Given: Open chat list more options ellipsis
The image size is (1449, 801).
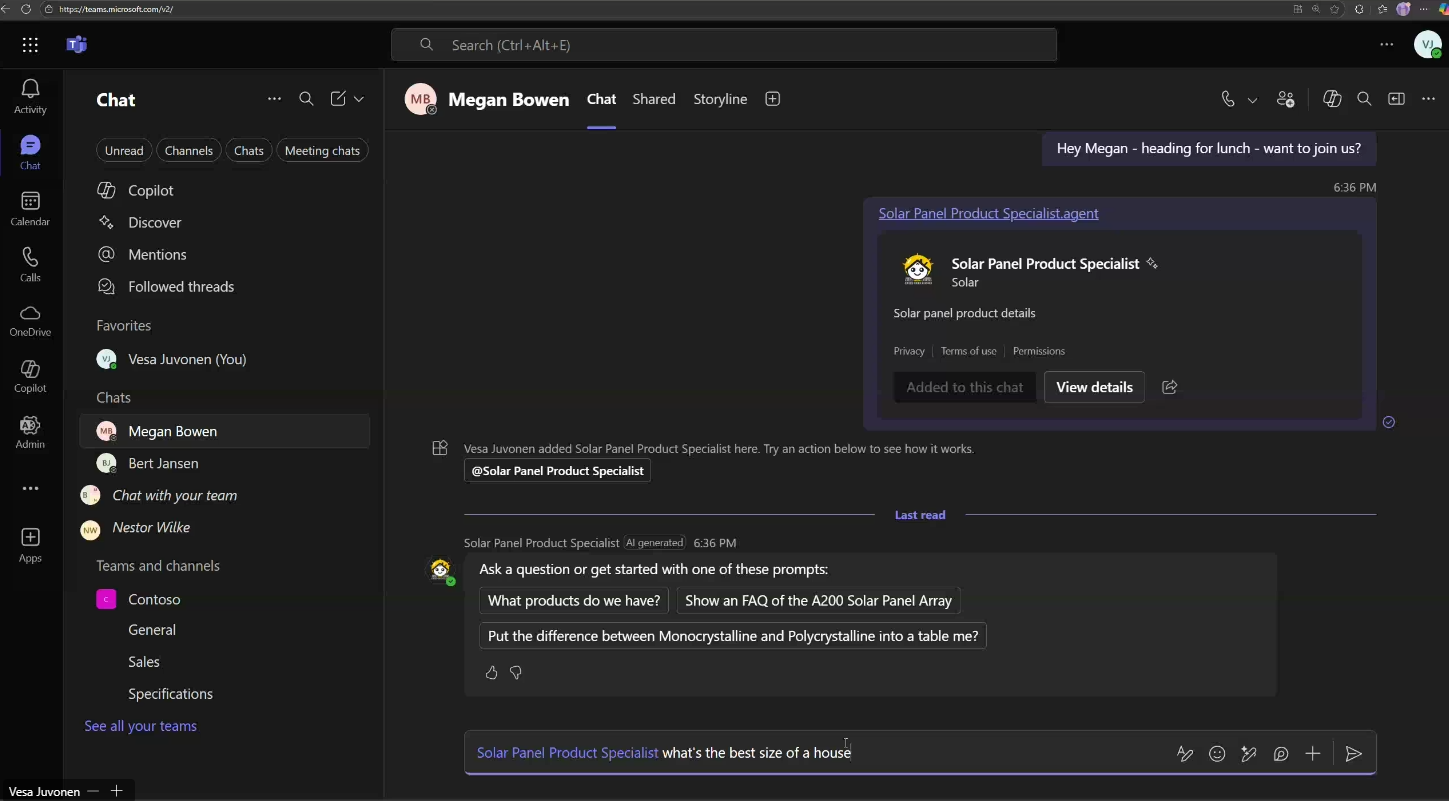Looking at the screenshot, I should tap(274, 99).
